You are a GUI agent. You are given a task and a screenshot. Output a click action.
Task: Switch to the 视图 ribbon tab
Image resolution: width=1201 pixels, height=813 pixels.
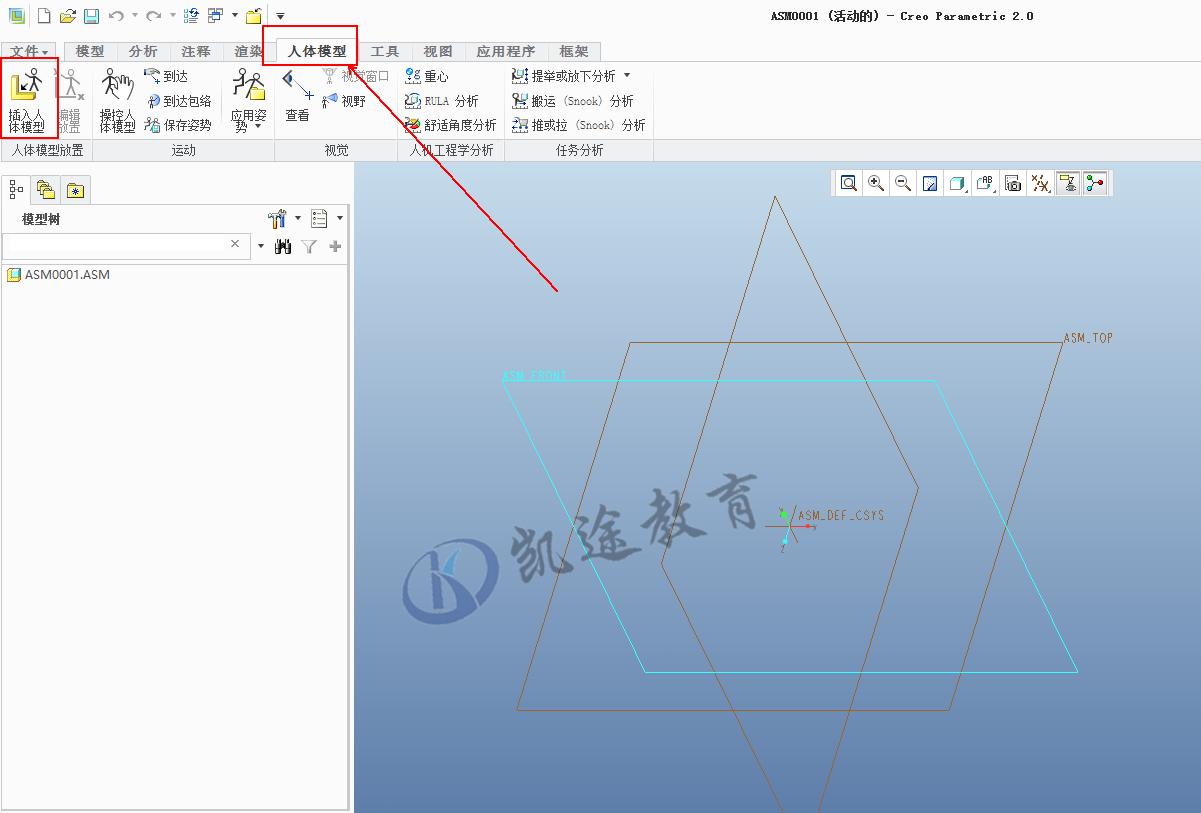[437, 51]
